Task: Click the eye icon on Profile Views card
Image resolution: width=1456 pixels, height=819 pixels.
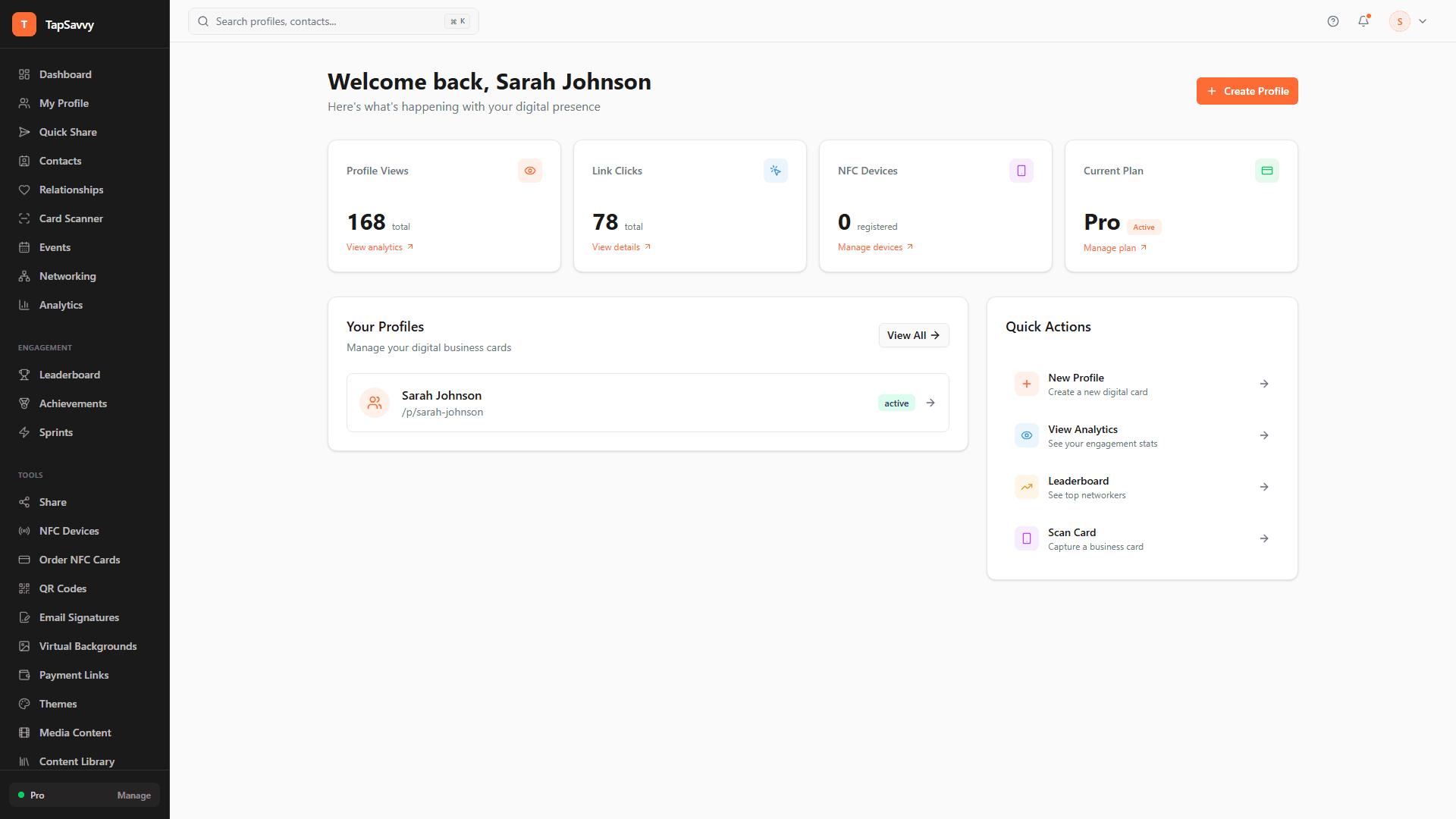Action: (x=529, y=171)
